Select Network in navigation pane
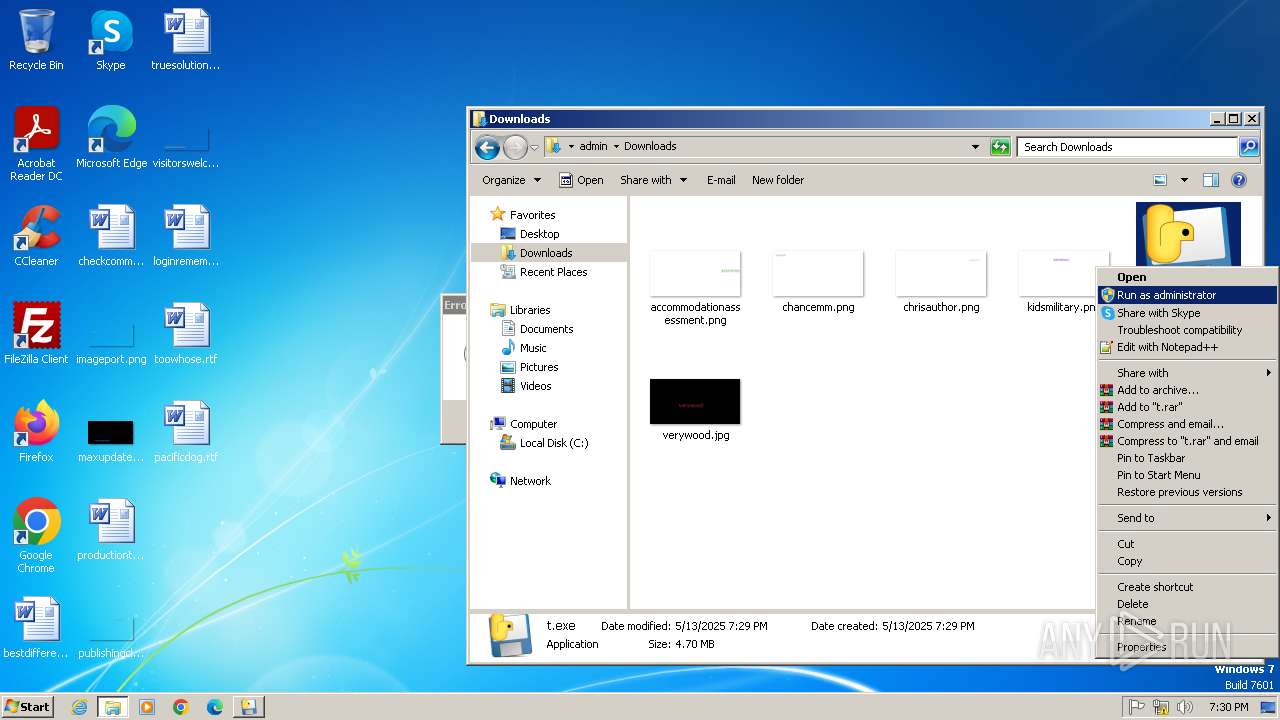This screenshot has height=720, width=1280. coord(530,481)
